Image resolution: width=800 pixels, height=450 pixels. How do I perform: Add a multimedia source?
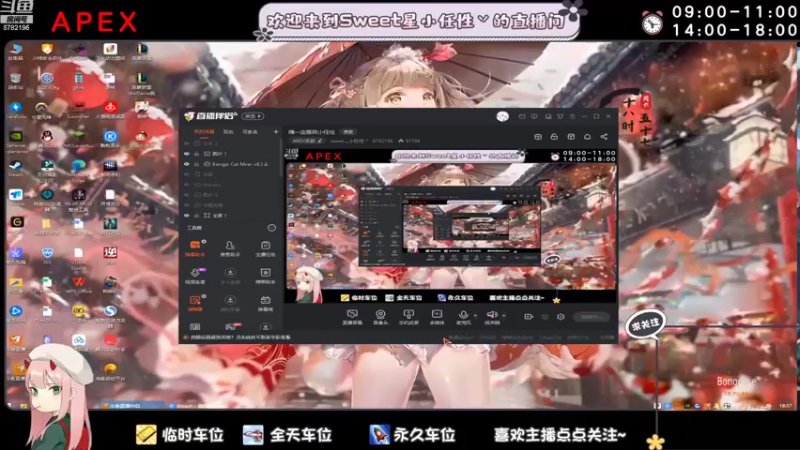click(x=437, y=317)
